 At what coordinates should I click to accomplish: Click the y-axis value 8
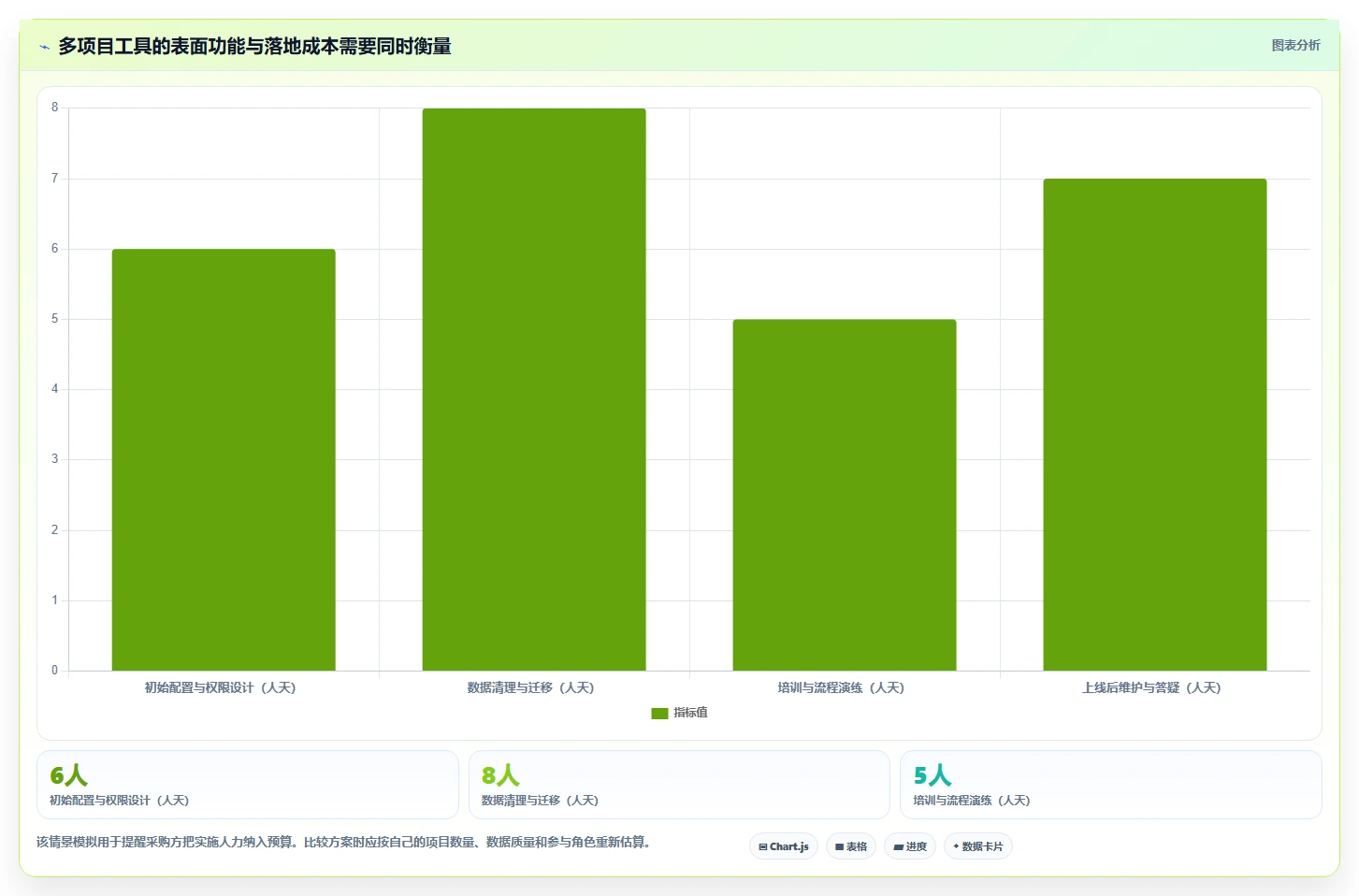(54, 108)
